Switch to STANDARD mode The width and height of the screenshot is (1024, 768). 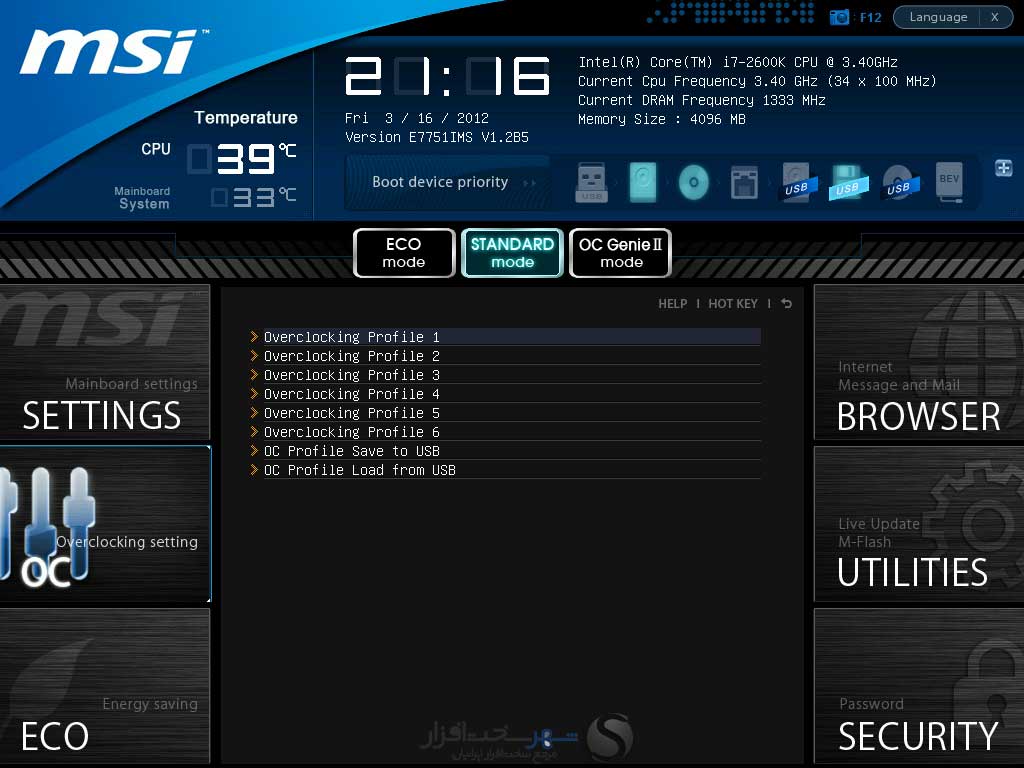point(512,253)
